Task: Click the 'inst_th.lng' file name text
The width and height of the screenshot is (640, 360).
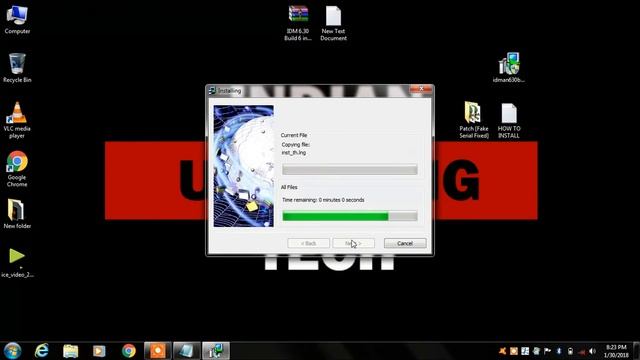Action: [x=293, y=153]
